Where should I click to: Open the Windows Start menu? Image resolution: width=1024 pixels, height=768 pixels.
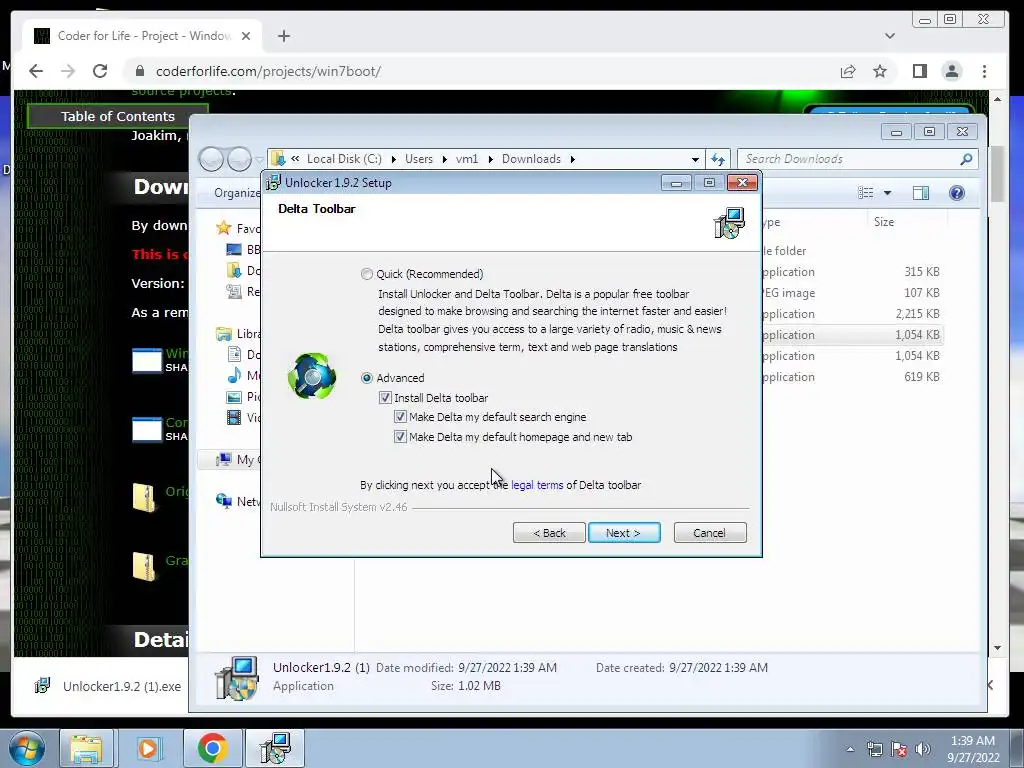pyautogui.click(x=27, y=748)
